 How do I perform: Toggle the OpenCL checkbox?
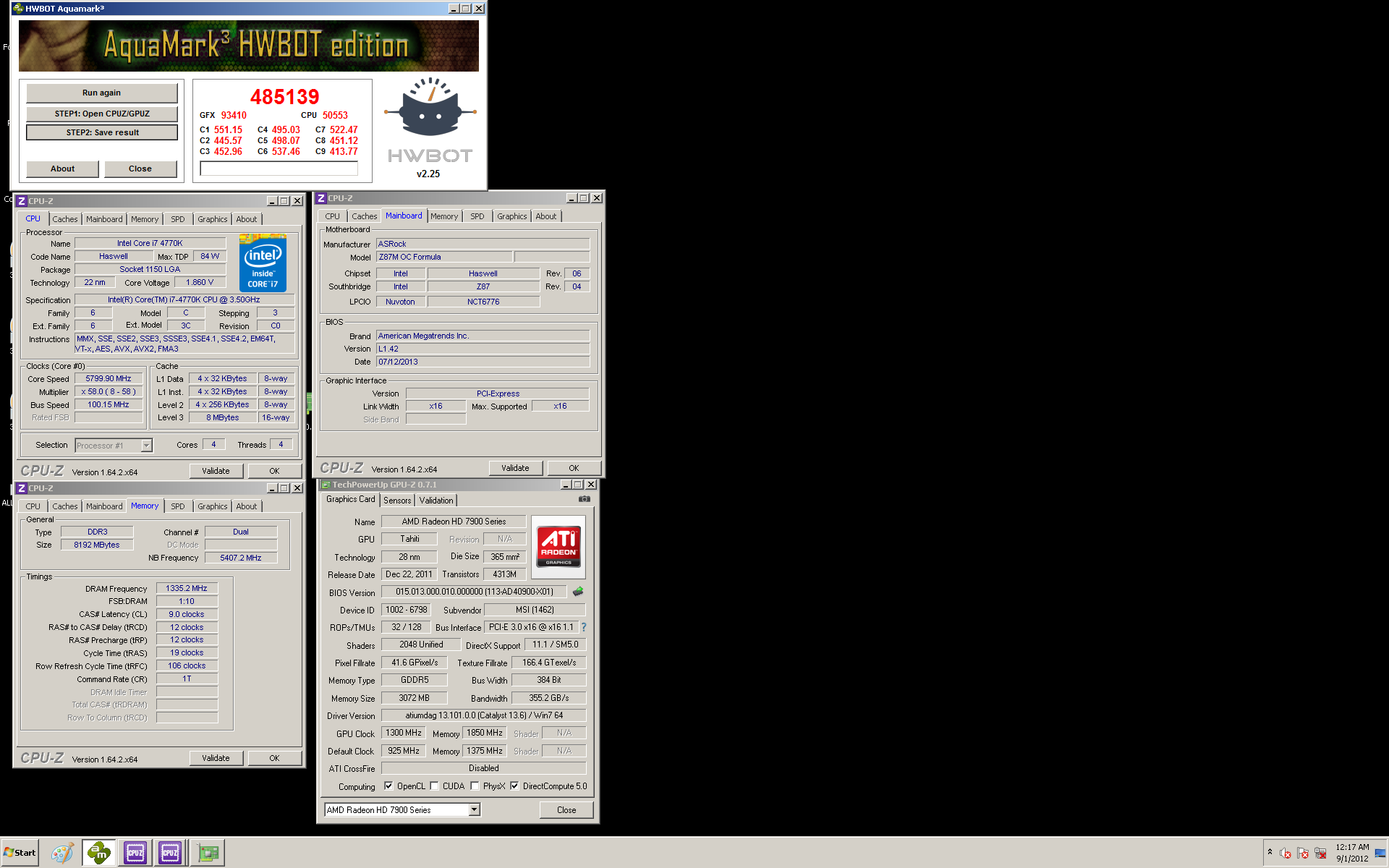tap(388, 786)
